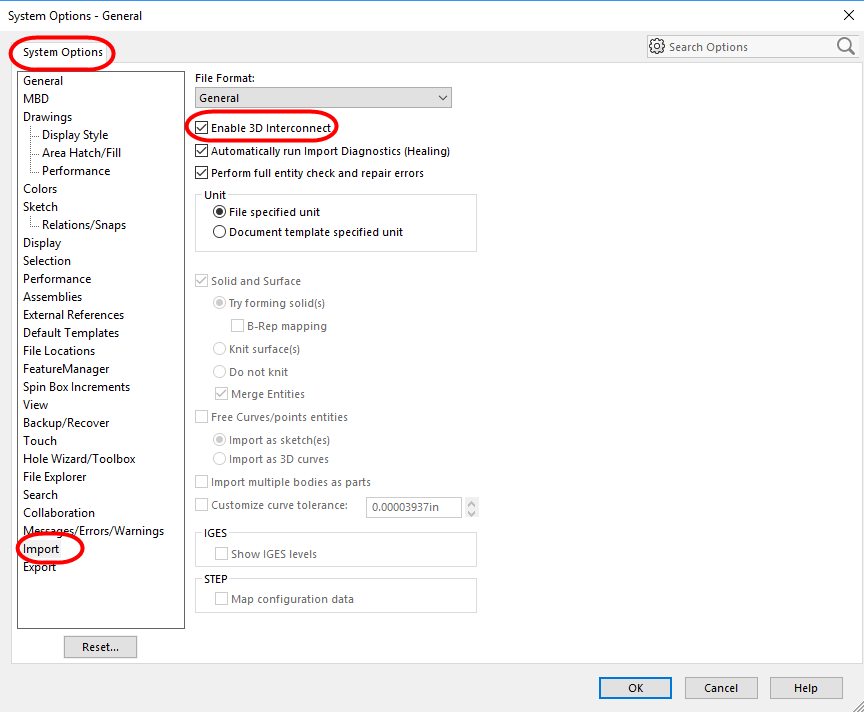Open the File Format dropdown
This screenshot has height=712, width=864.
coord(323,98)
